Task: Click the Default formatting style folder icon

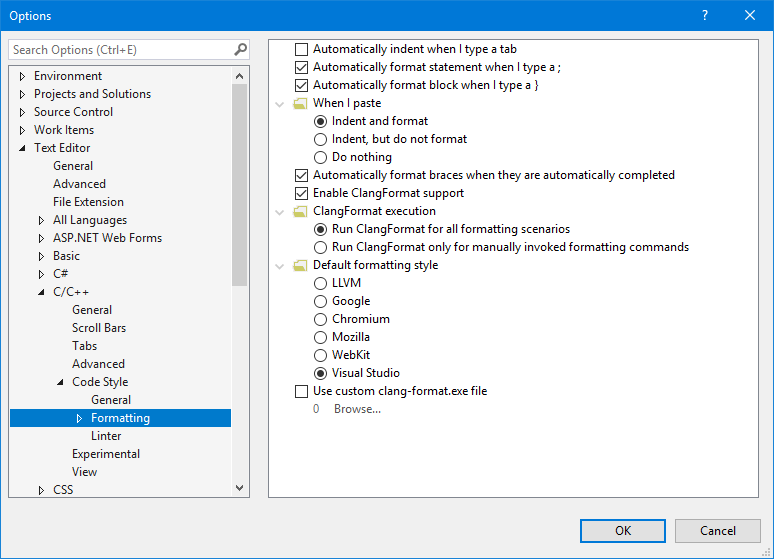Action: point(300,265)
